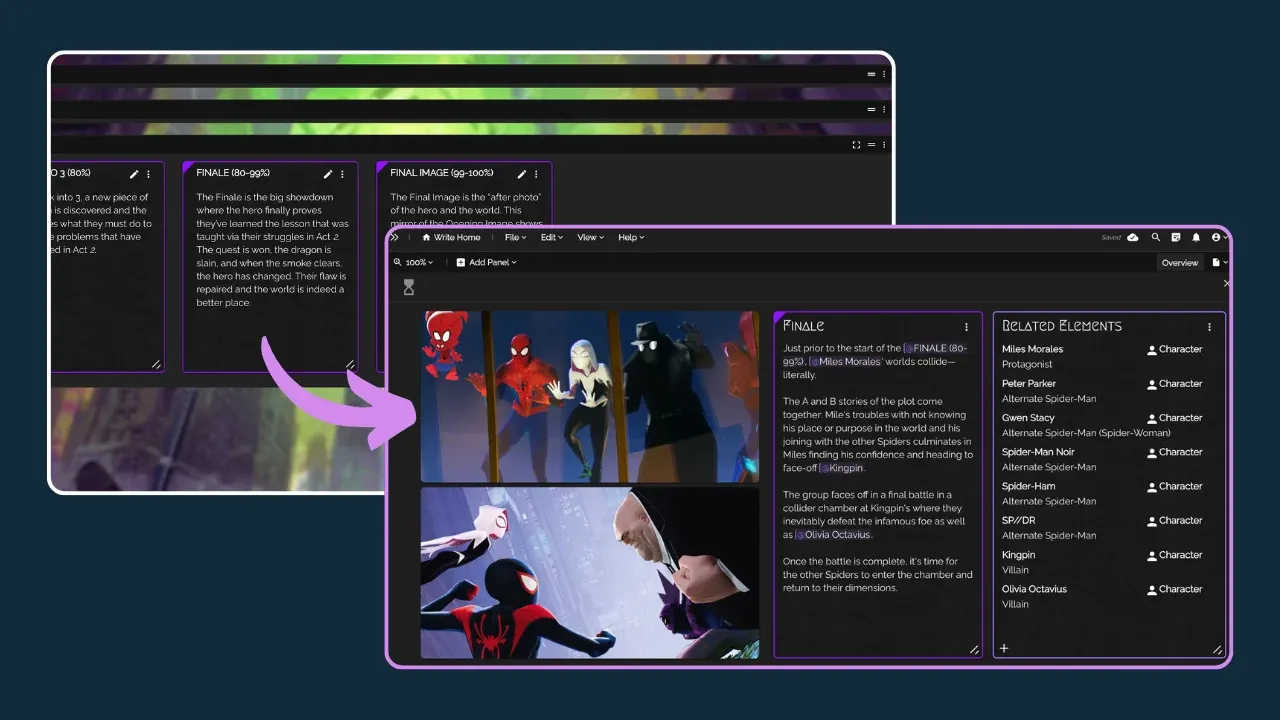Go to Write Home
The width and height of the screenshot is (1280, 720).
click(x=451, y=238)
